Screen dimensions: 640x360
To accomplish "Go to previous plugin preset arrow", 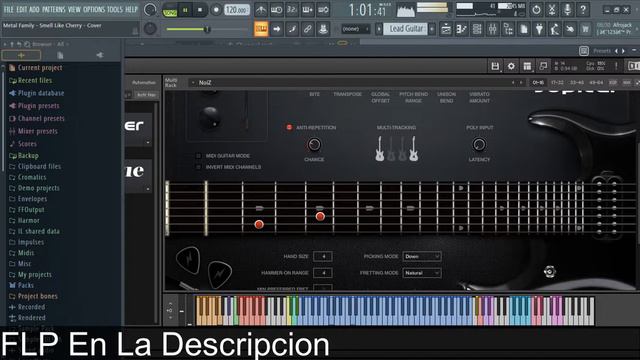I will (616, 51).
